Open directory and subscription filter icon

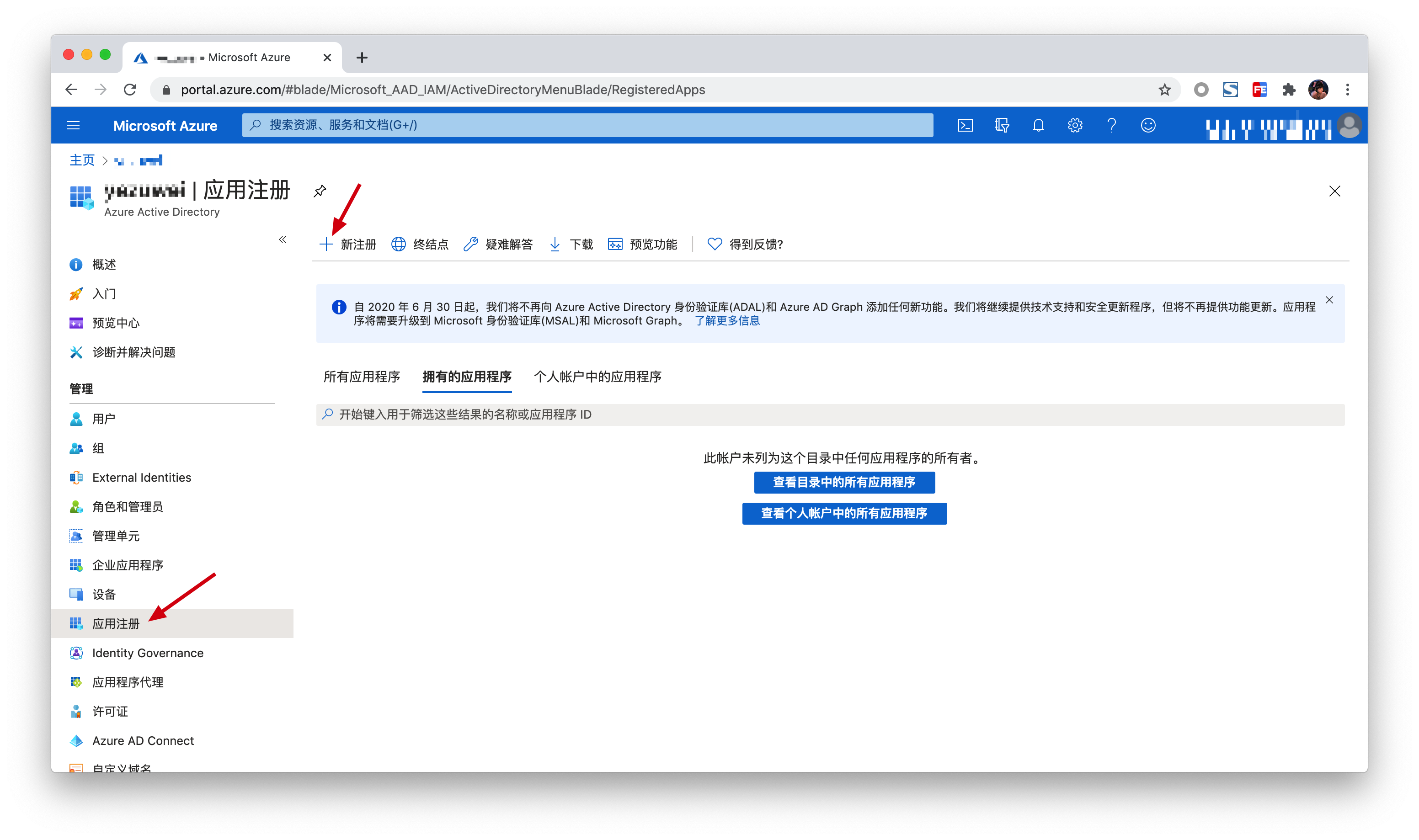[x=1002, y=125]
